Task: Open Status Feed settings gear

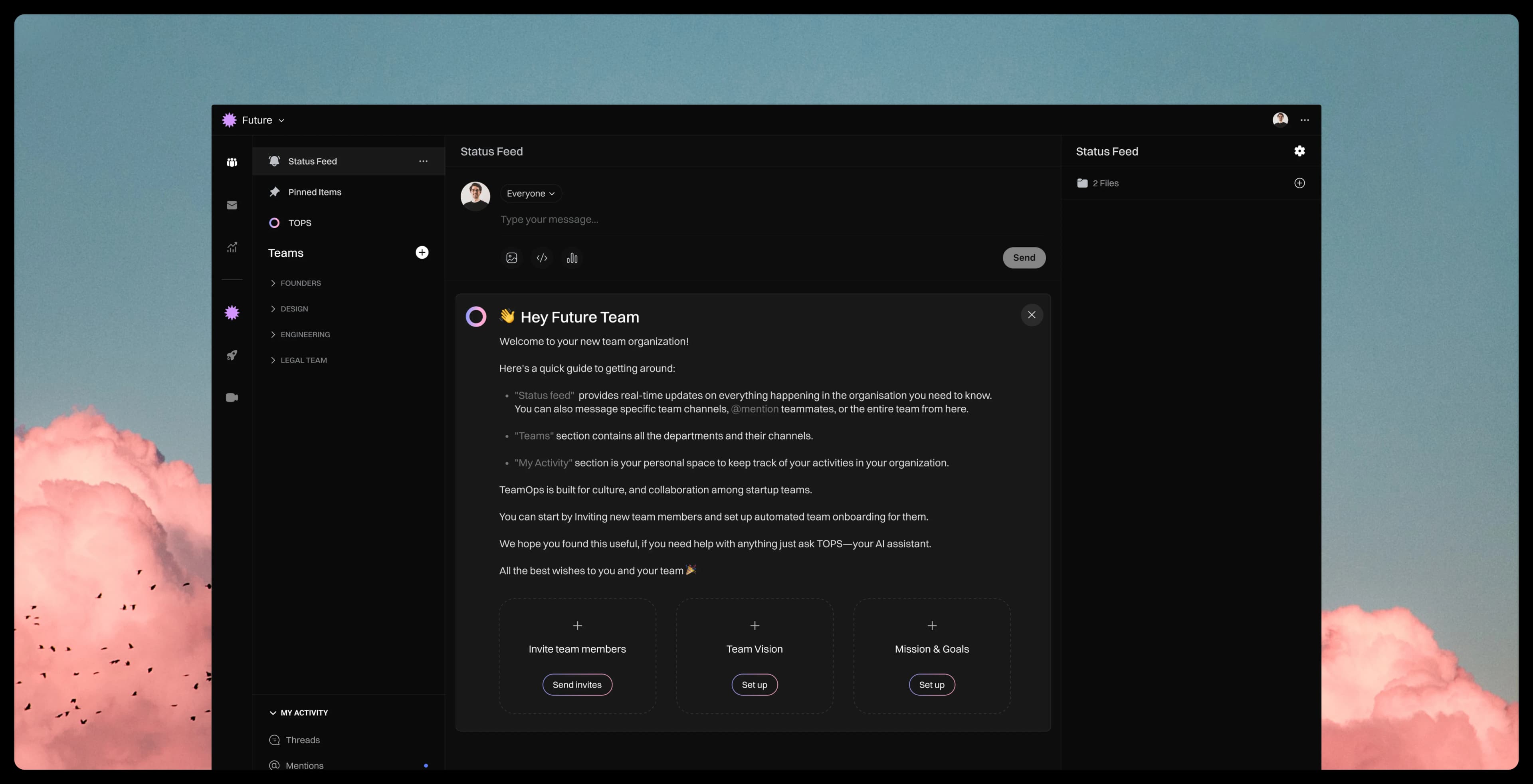Action: (x=1300, y=151)
